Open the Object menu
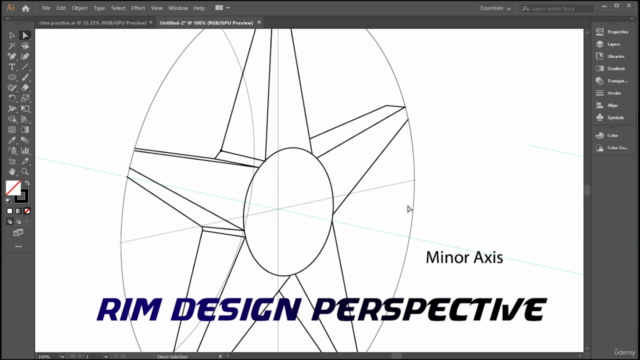Viewport: 640px width, 360px height. point(80,8)
